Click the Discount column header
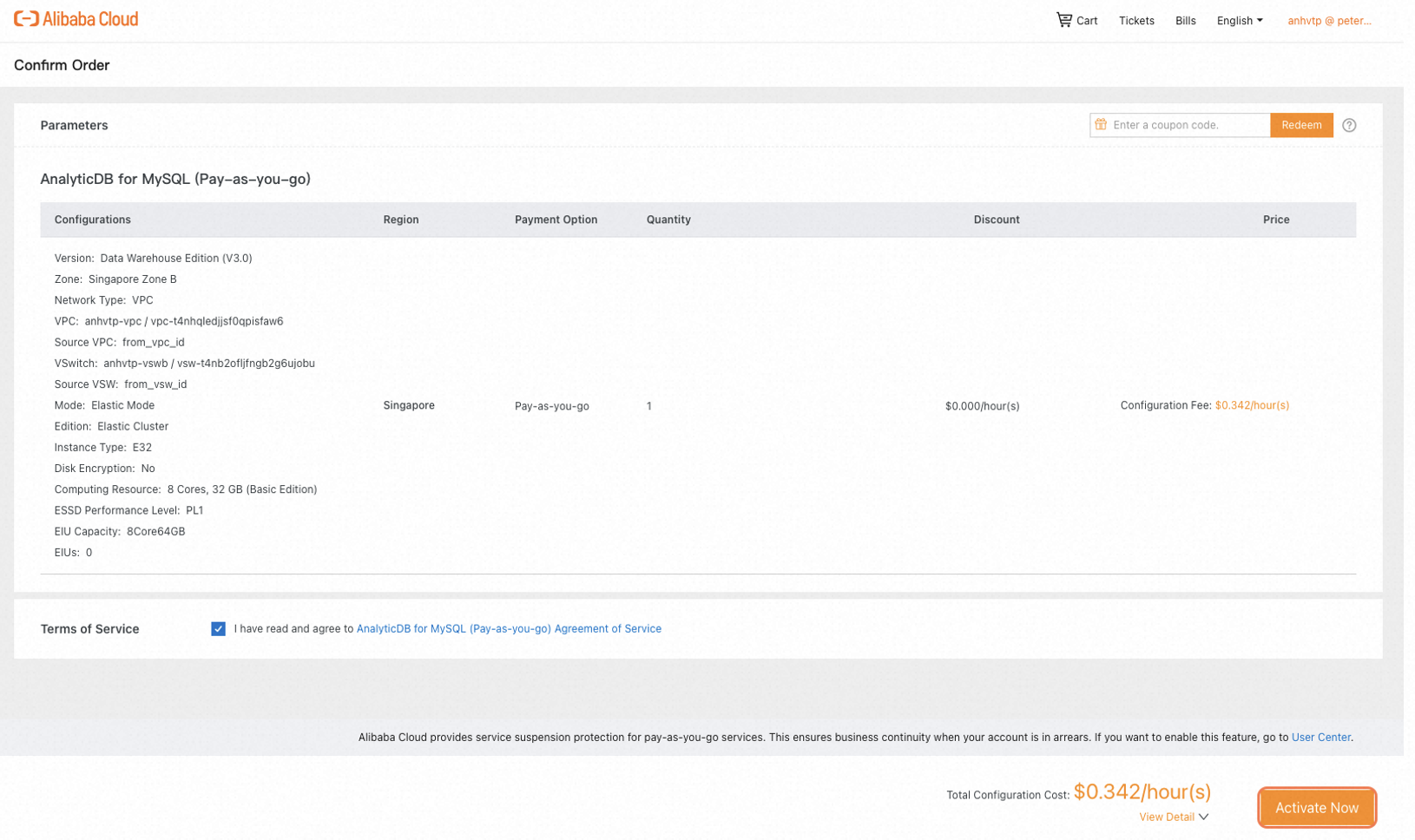The height and width of the screenshot is (840, 1415). pos(997,220)
